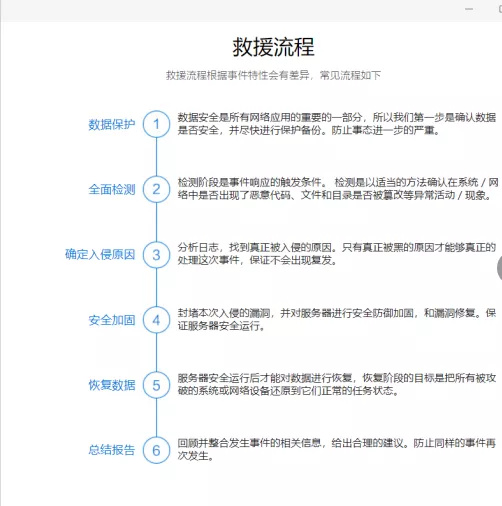Select the 确定入侵原因 step label
The image size is (502, 506).
(x=100, y=255)
